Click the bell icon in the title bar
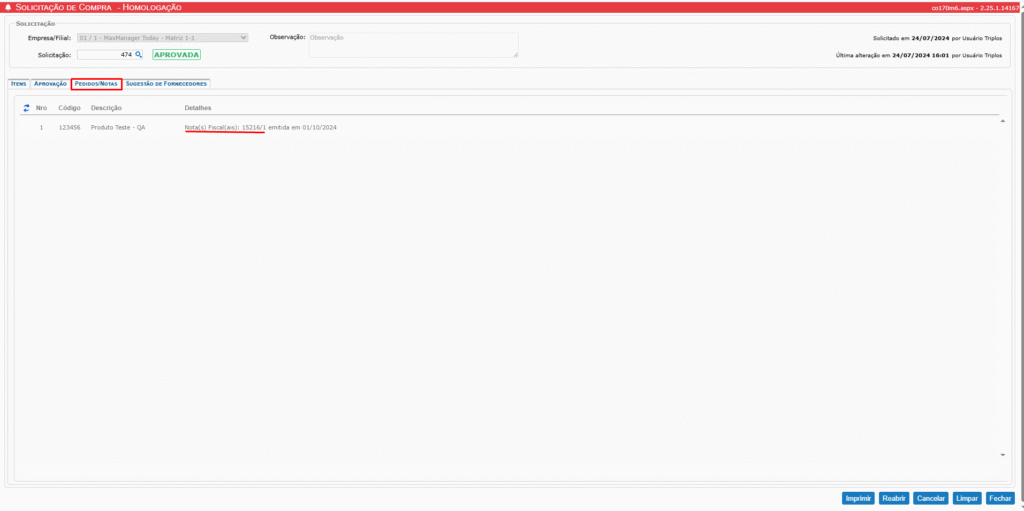 pyautogui.click(x=9, y=7)
